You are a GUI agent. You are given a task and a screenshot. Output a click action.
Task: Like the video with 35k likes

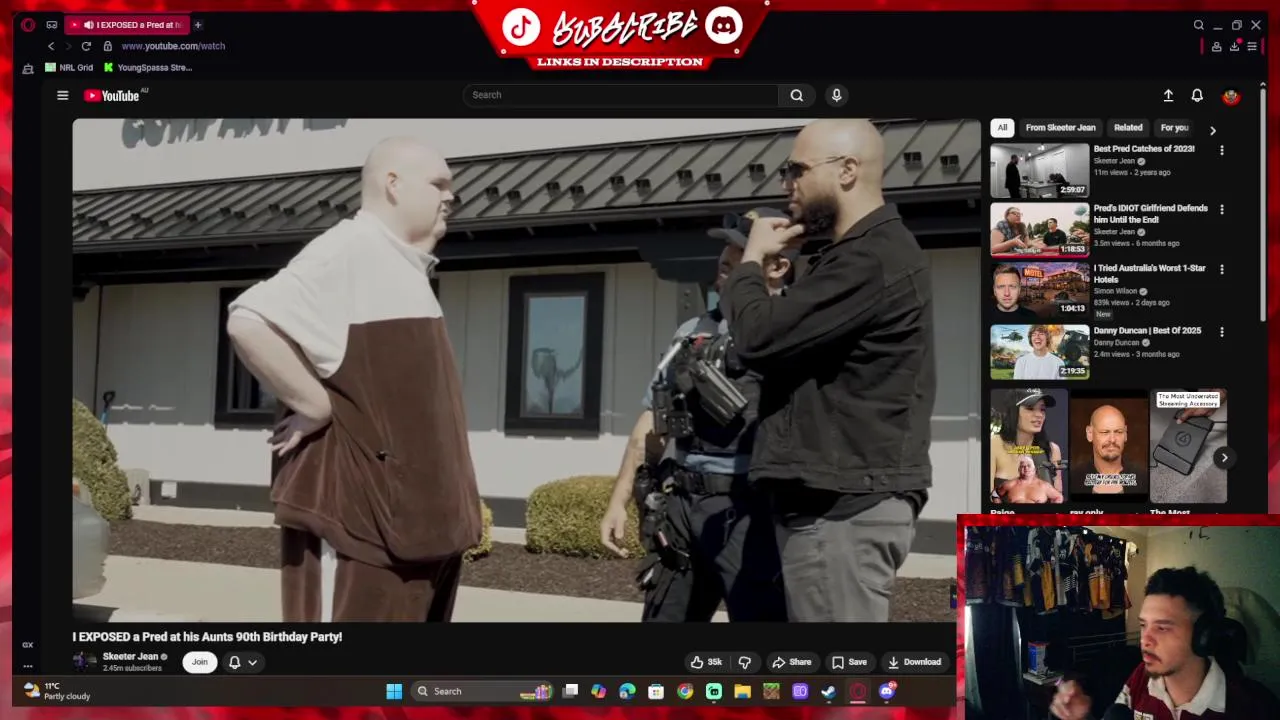click(705, 662)
